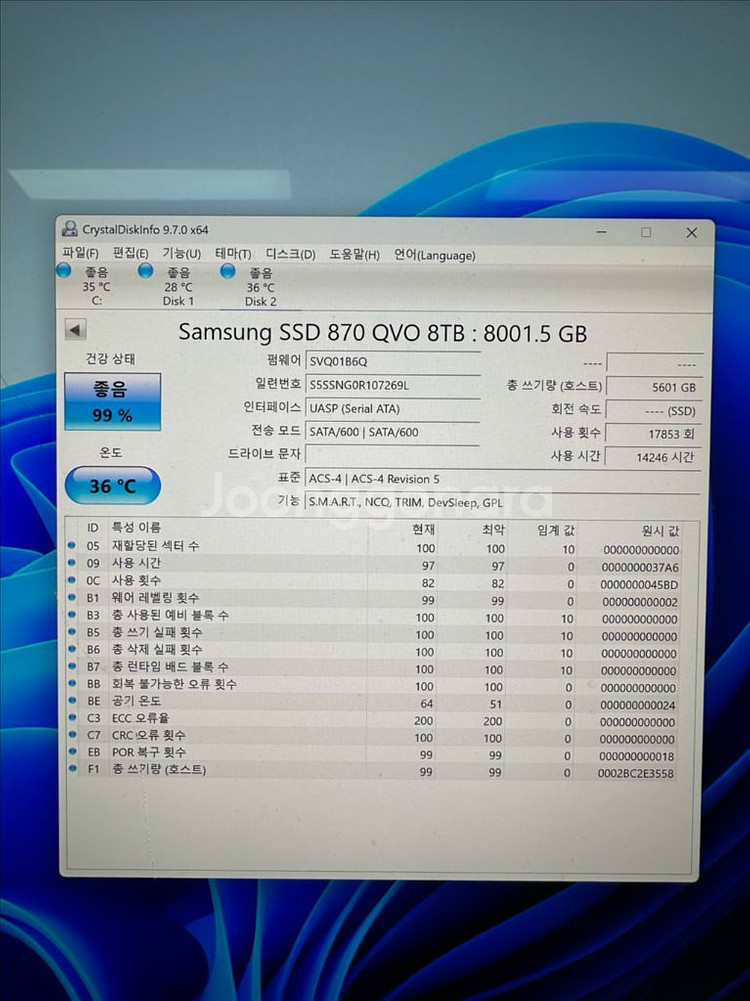Open the 기능(U) menu
The height and width of the screenshot is (1001, 750).
pyautogui.click(x=181, y=253)
